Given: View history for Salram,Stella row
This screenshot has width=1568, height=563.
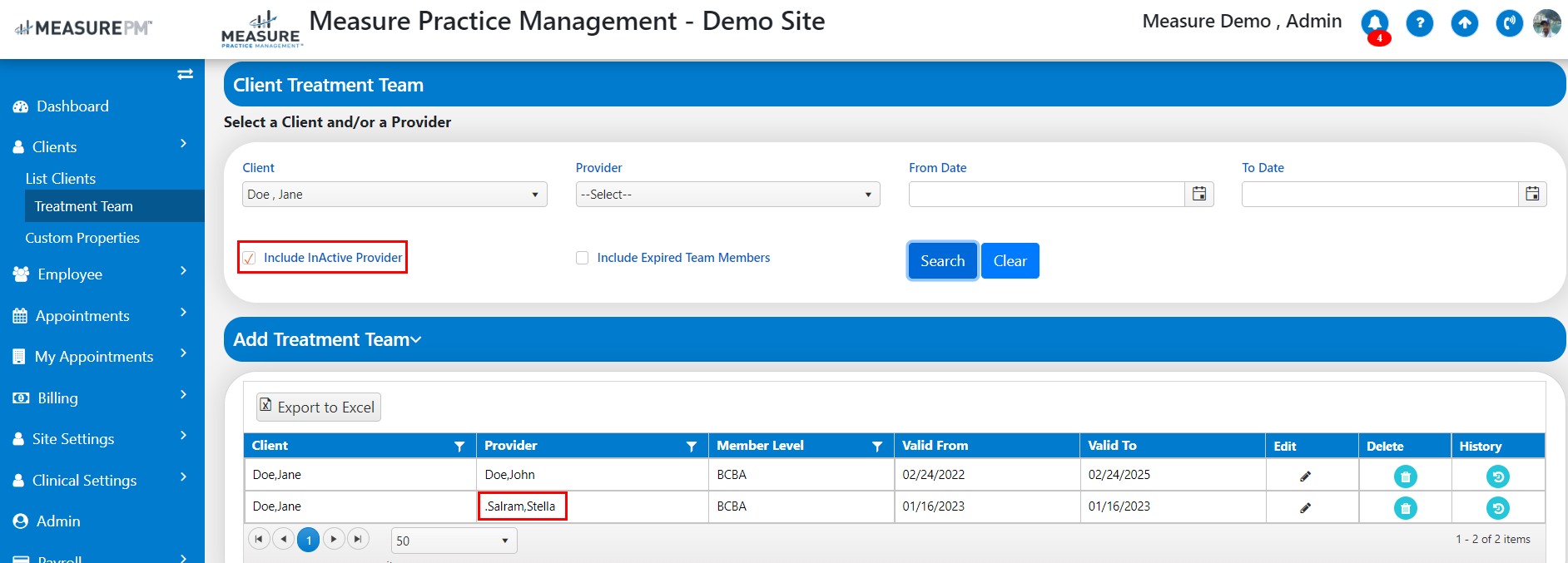Looking at the screenshot, I should coord(1498,508).
